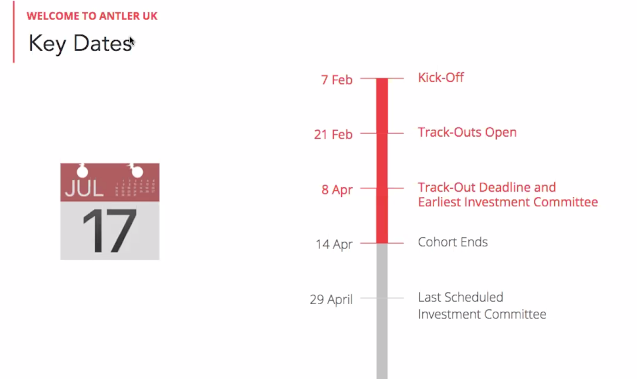Click Earliest Investment Committee text line
This screenshot has width=637, height=379.
click(508, 202)
